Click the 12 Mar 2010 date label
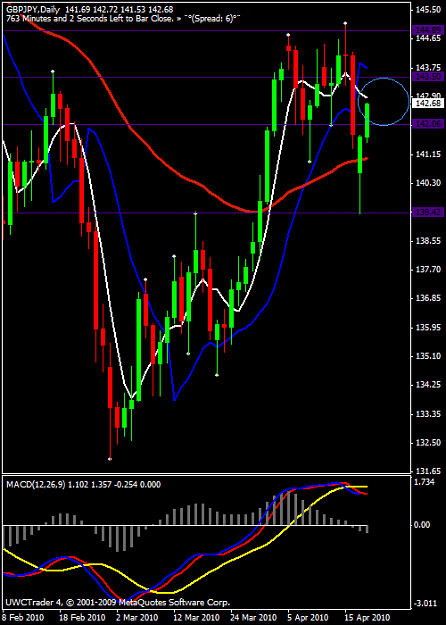Screen dimensions: 446x625 [x=195, y=616]
